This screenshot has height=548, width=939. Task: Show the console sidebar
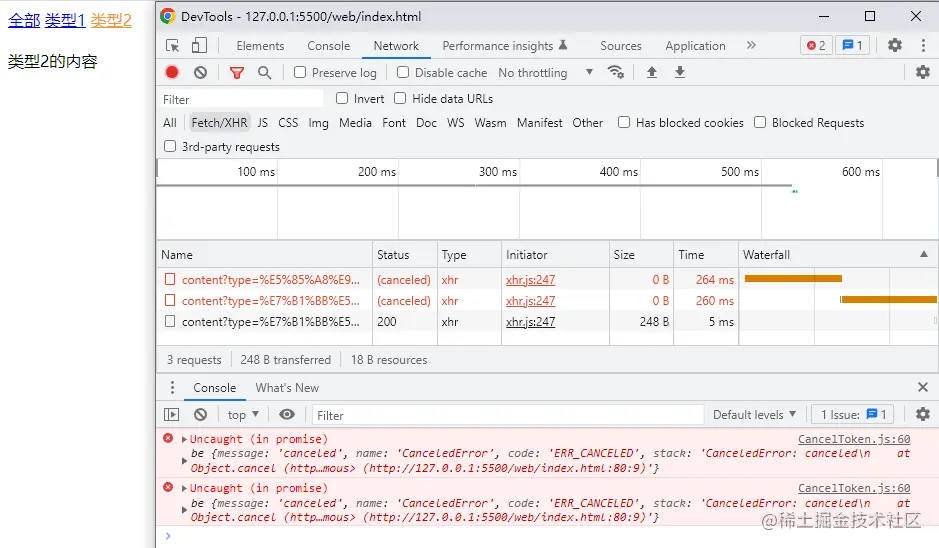171,414
